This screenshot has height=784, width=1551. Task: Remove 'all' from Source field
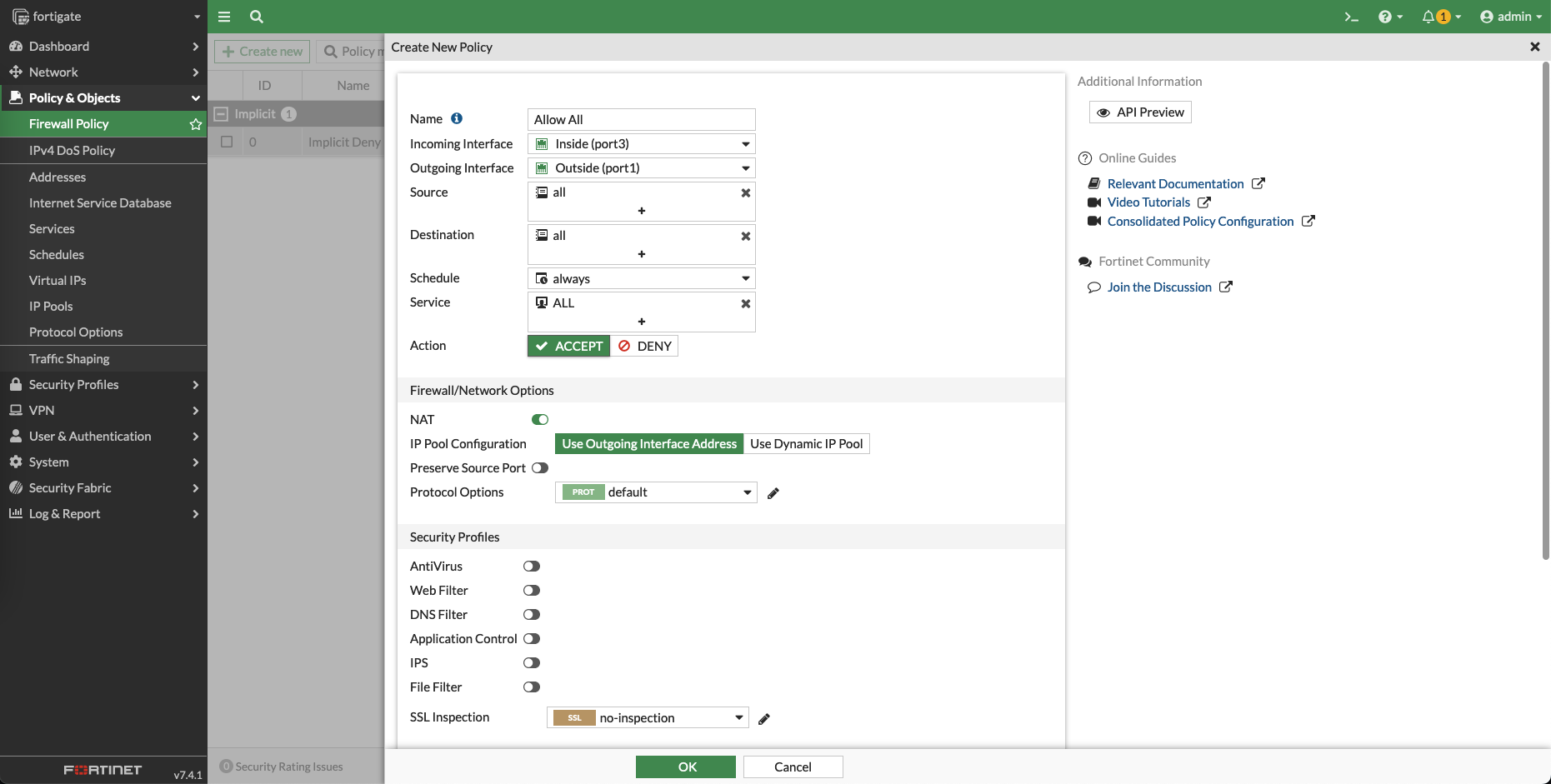tap(745, 193)
